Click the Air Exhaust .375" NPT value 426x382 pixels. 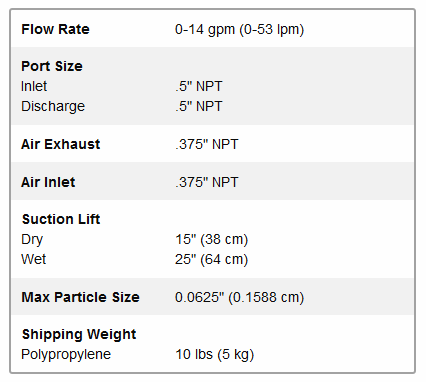[207, 144]
